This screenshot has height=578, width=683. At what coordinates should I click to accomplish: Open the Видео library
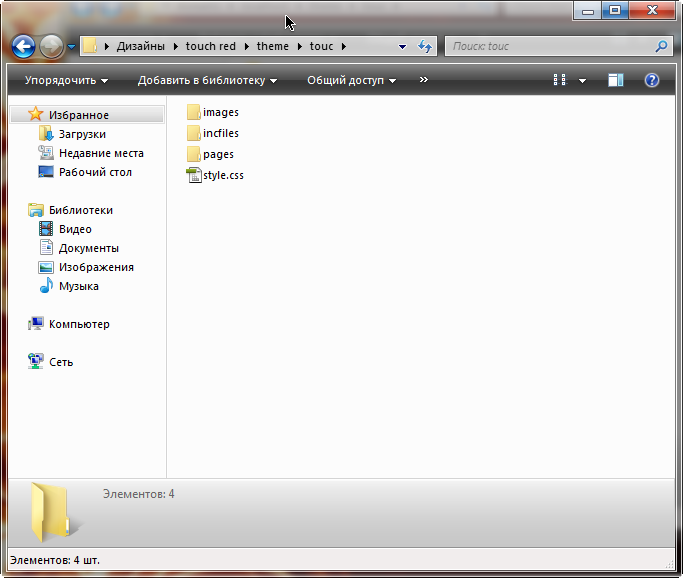pos(75,230)
